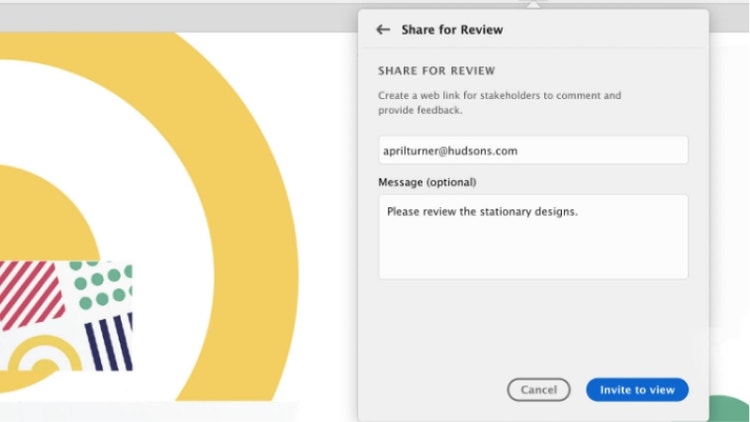This screenshot has width=750, height=422.
Task: Click the 'Message (optional)' label
Action: click(427, 182)
